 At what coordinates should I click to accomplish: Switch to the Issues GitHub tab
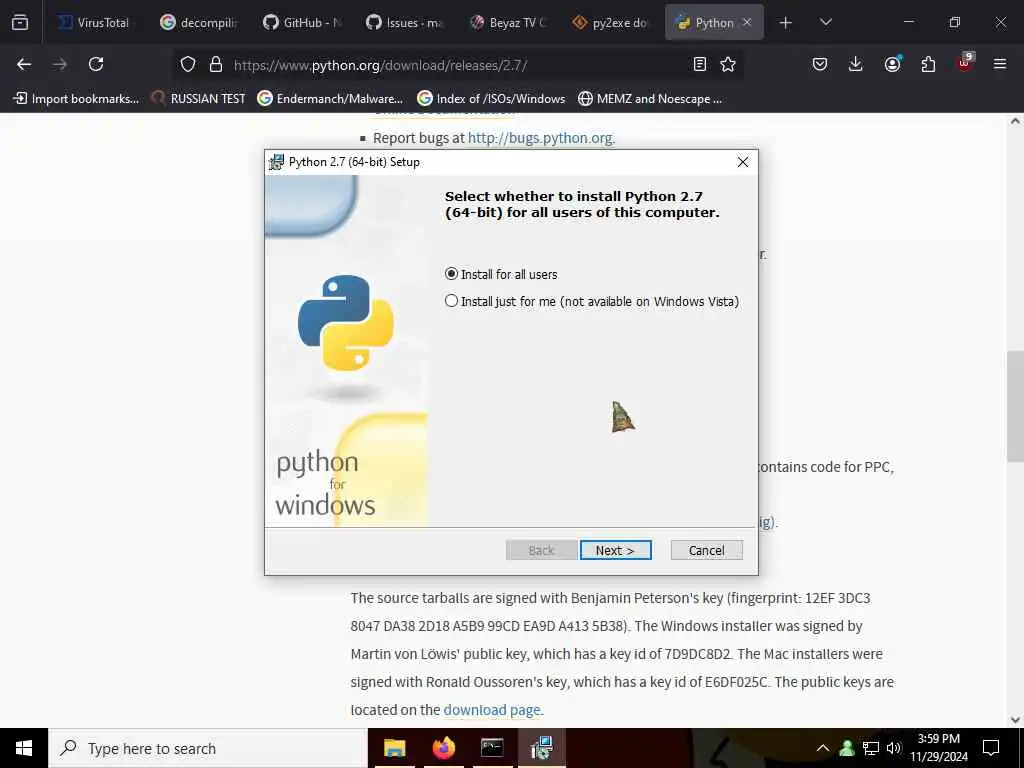pos(404,22)
